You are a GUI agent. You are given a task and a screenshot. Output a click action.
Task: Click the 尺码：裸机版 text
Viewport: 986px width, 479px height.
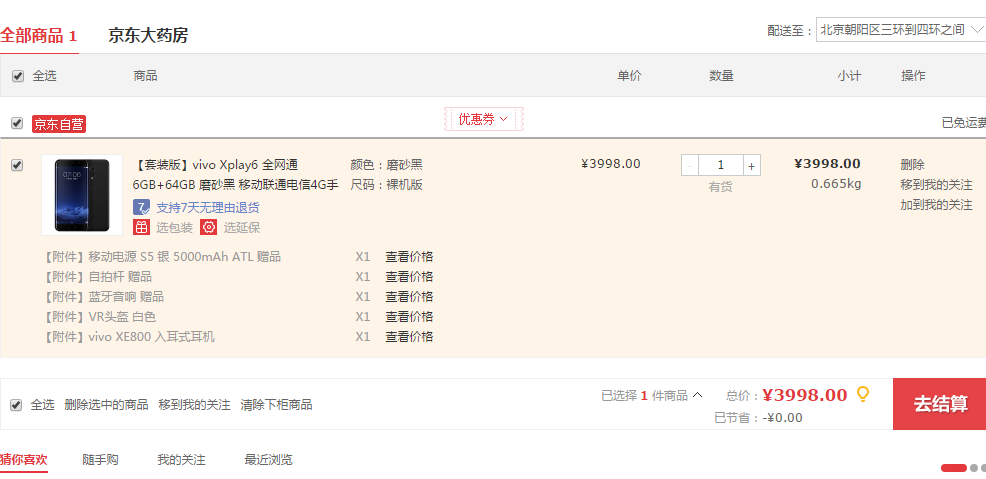point(386,185)
